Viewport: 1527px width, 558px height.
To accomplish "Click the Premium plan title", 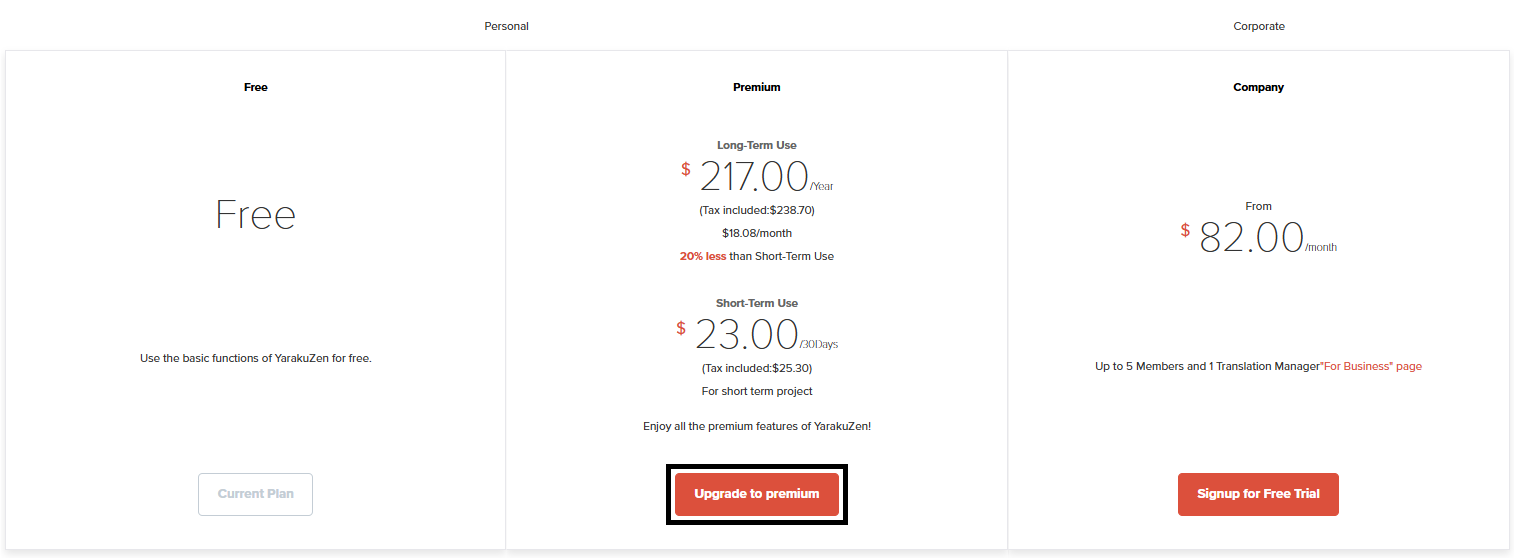I will point(757,87).
